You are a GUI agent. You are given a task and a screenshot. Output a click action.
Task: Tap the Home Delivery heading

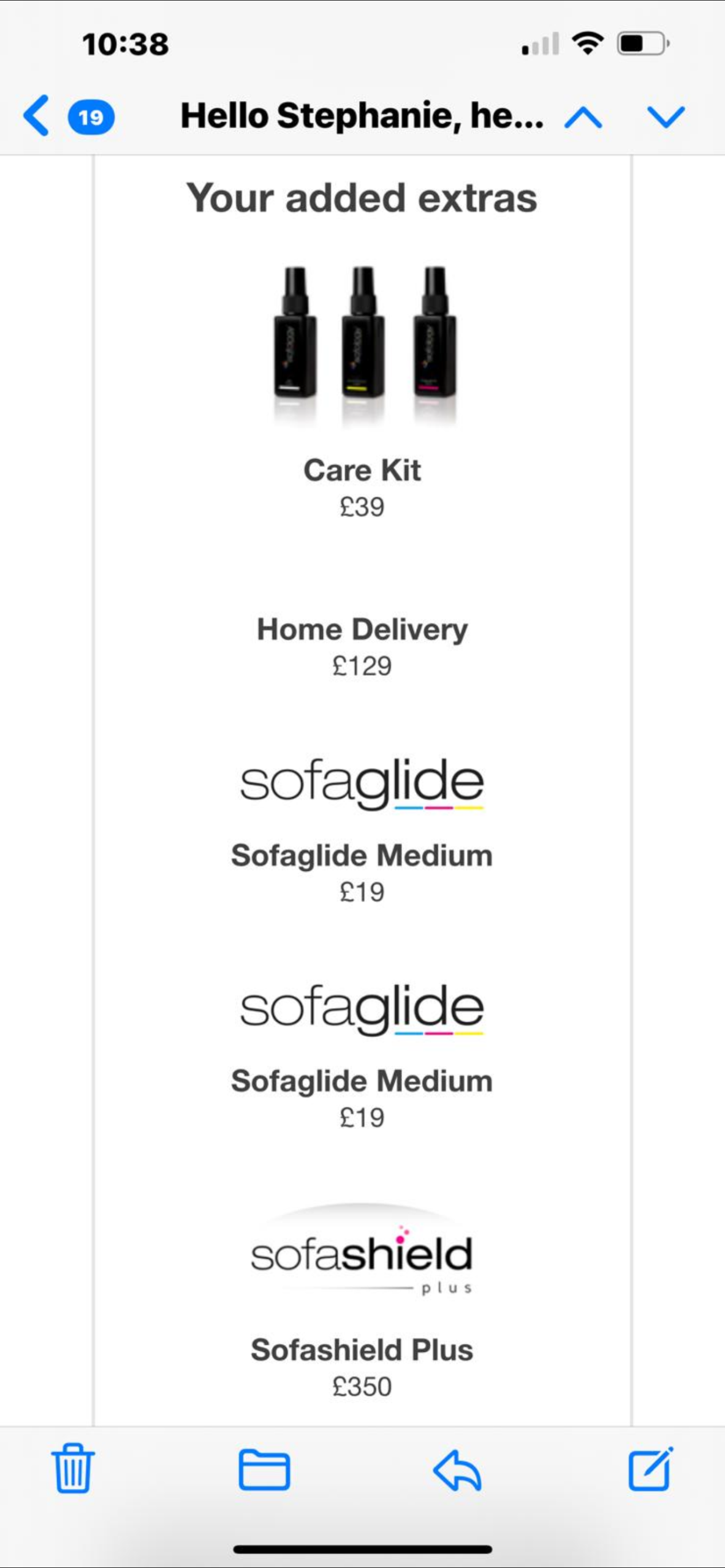pos(362,630)
